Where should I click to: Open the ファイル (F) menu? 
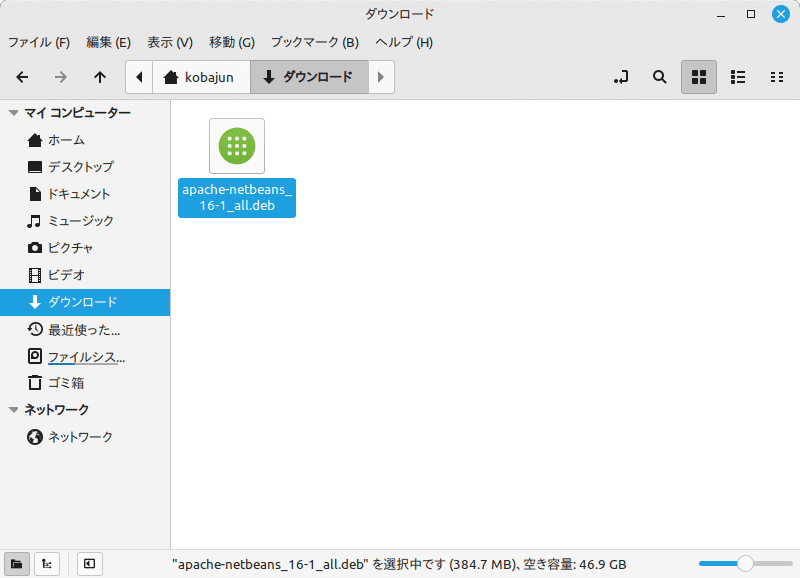[x=39, y=42]
